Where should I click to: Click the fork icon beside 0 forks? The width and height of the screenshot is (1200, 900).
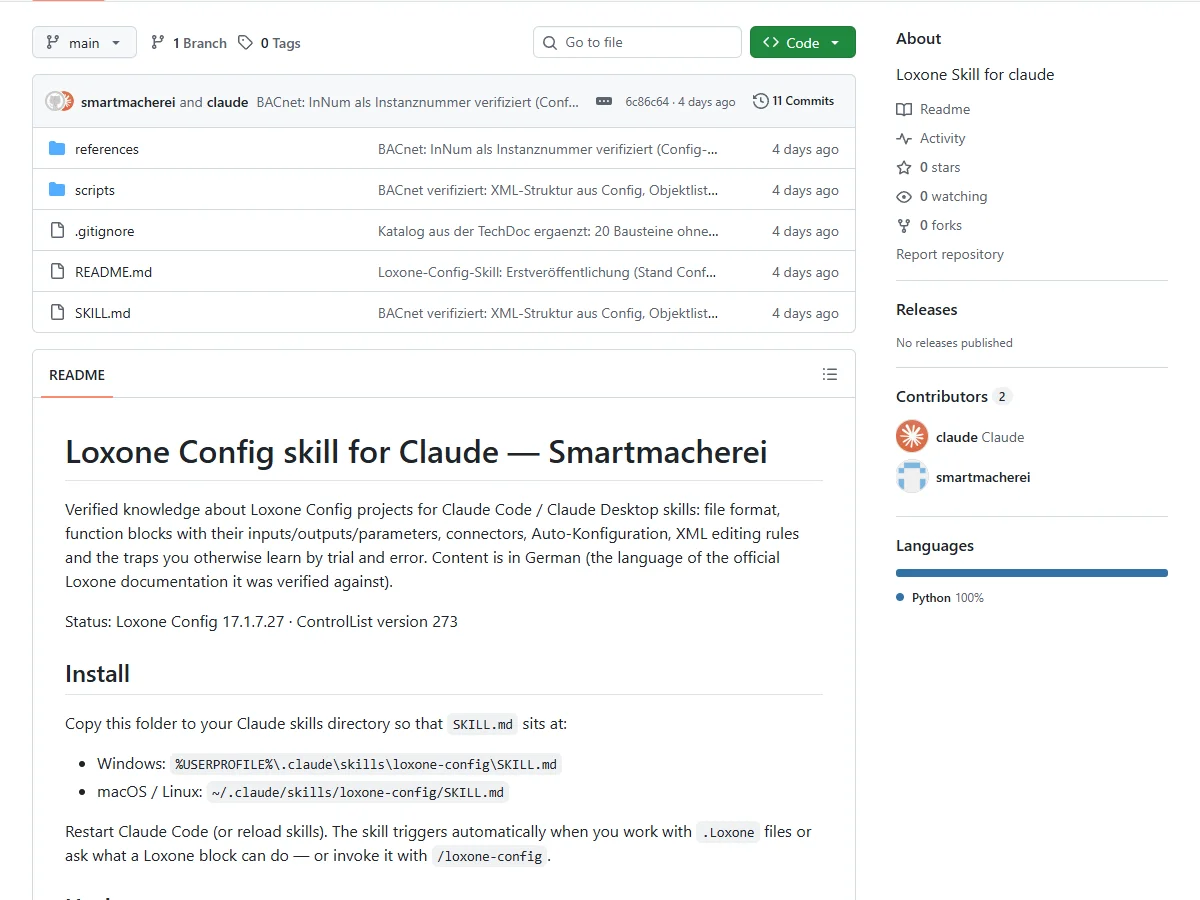(x=904, y=225)
